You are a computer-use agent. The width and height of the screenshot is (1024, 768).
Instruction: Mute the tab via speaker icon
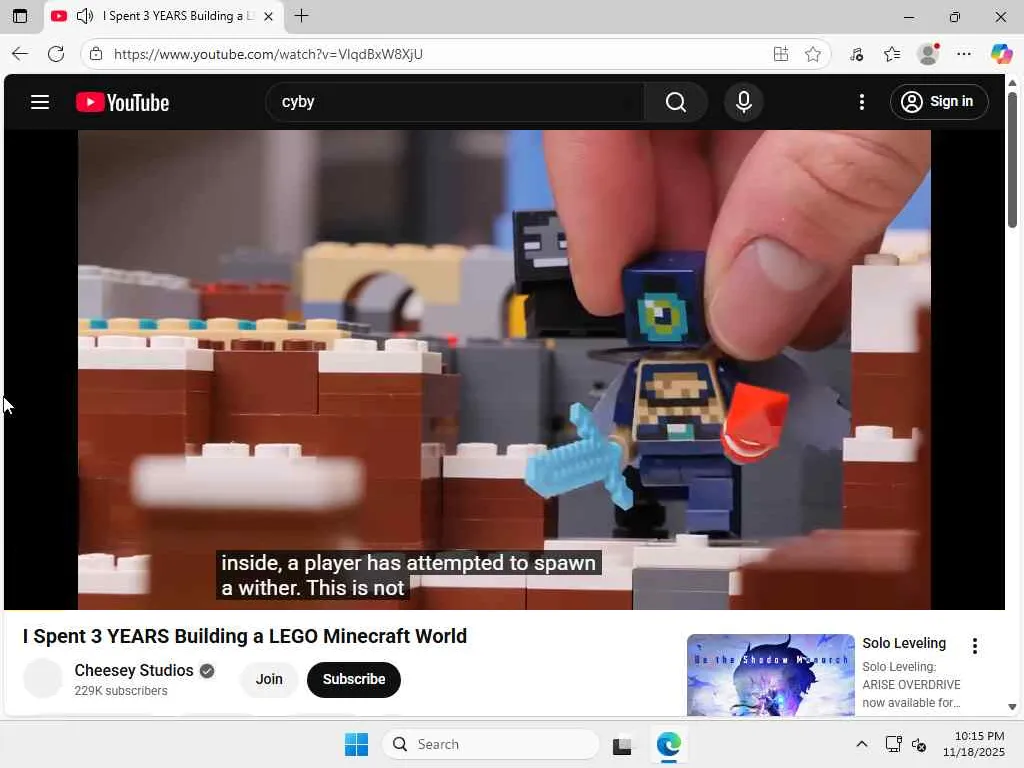85,16
